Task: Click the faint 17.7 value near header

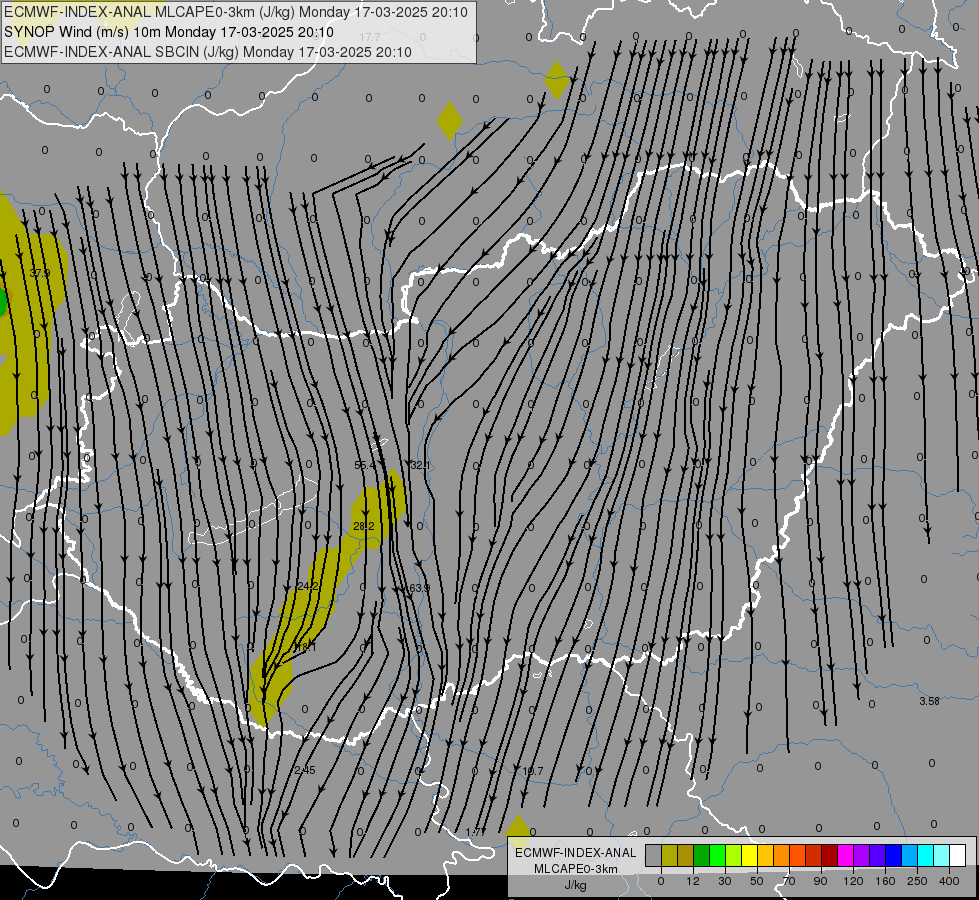Action: (x=370, y=37)
